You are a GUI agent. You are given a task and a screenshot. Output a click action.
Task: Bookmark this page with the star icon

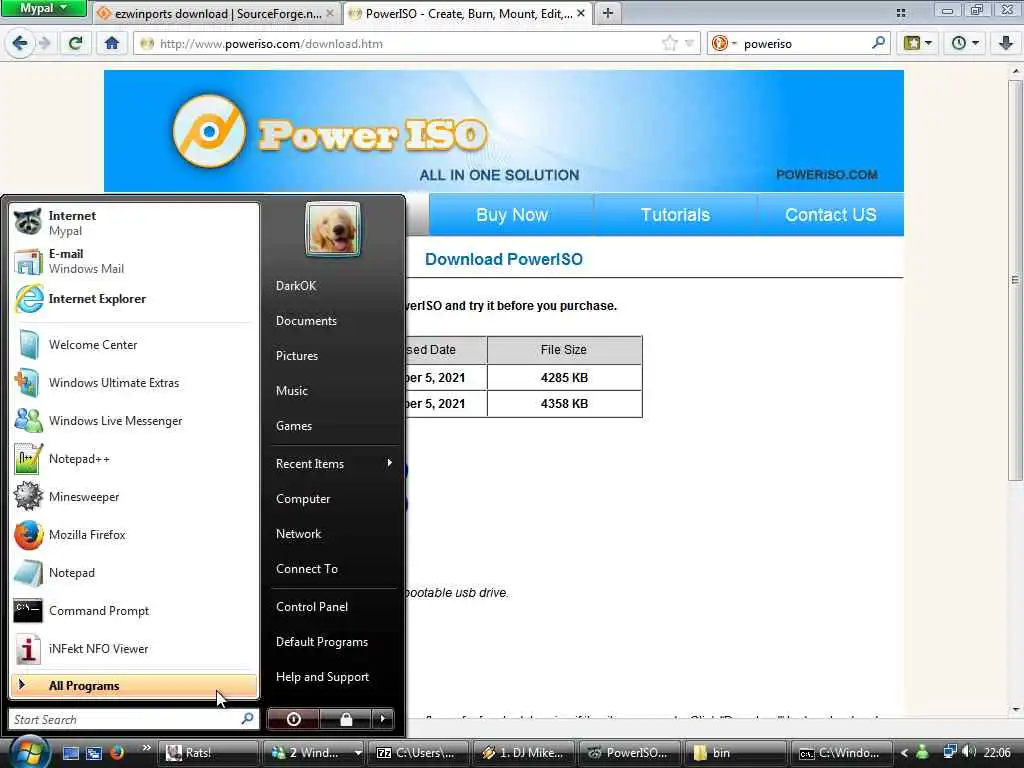tap(669, 44)
